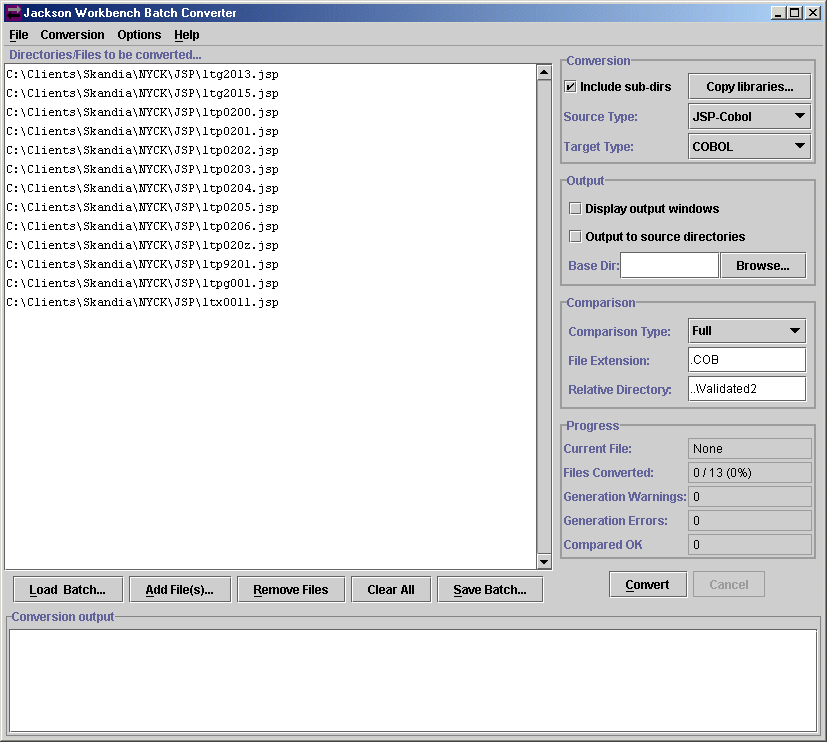The width and height of the screenshot is (827, 742).
Task: Open the File menu
Action: click(x=18, y=35)
